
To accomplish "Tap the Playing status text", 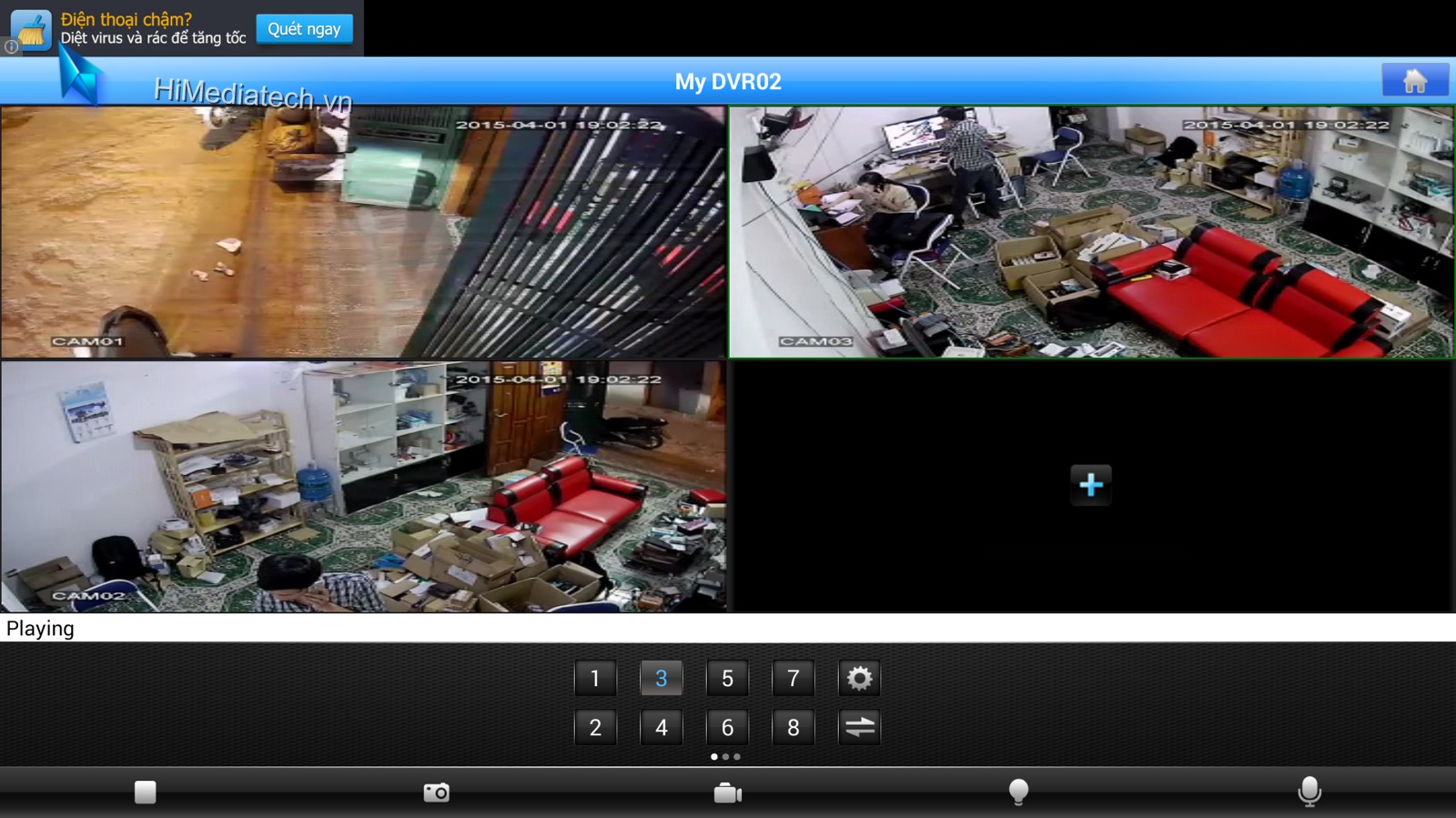I will tap(40, 629).
